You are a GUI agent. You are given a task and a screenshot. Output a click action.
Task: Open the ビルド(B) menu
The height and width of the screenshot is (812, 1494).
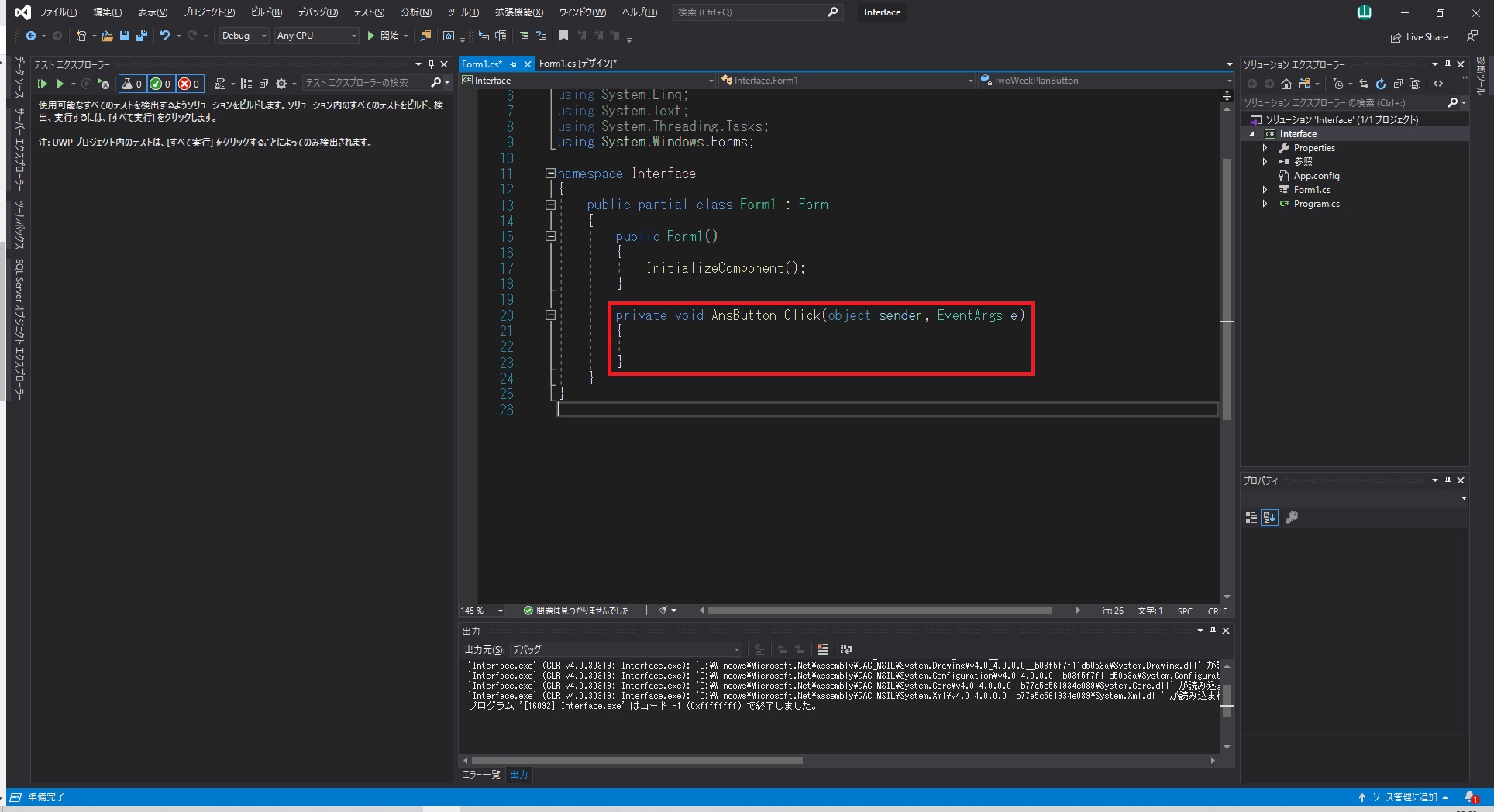pyautogui.click(x=266, y=12)
